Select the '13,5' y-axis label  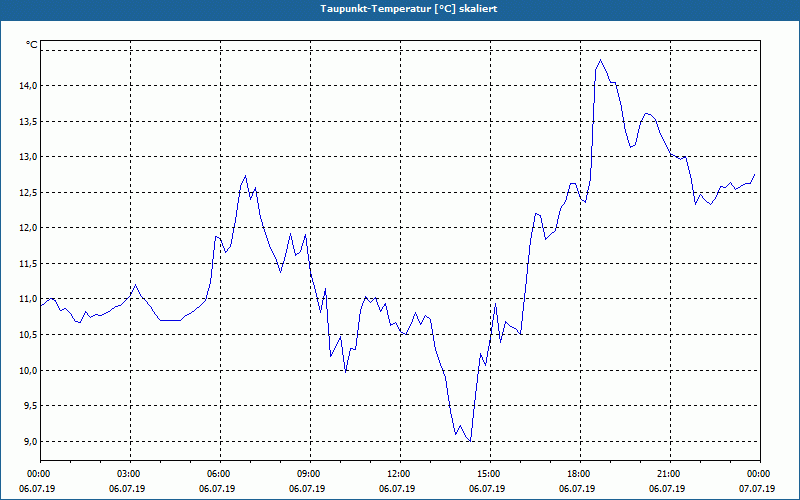coord(29,121)
